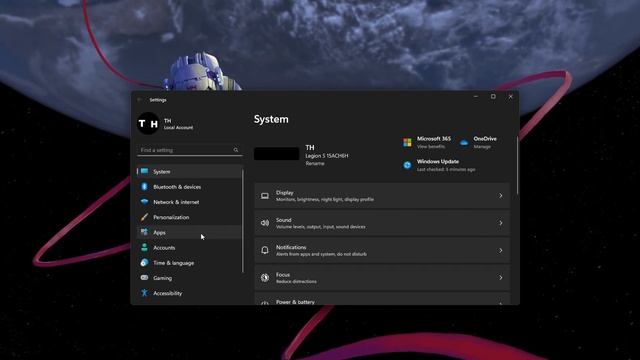Click the Apps grid icon

(x=144, y=232)
